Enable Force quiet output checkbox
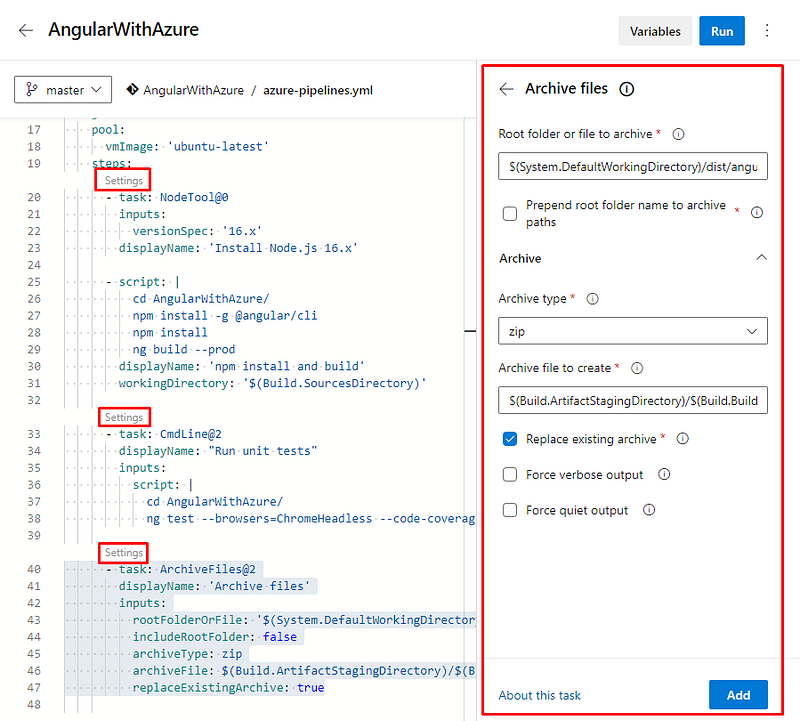The width and height of the screenshot is (800, 721). 510,510
